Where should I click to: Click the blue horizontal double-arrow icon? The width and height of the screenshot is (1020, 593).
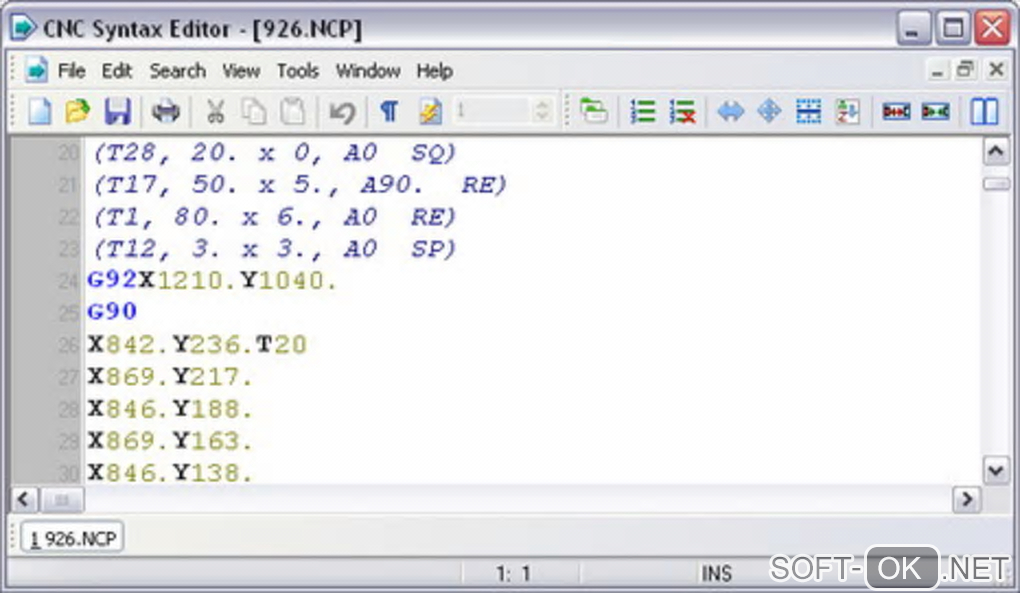731,112
